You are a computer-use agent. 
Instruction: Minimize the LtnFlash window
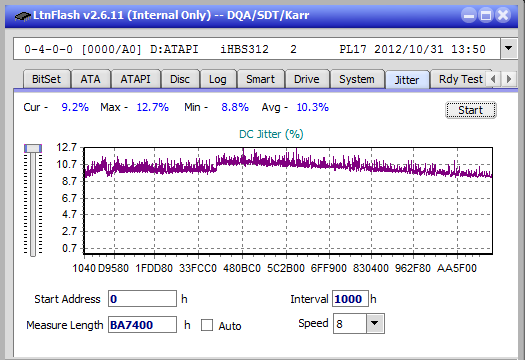pyautogui.click(x=469, y=15)
